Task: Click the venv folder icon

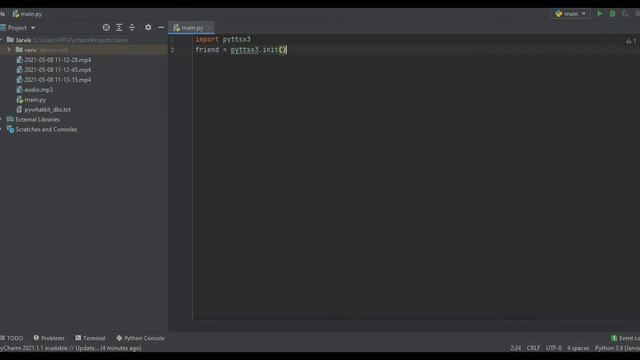Action: coord(19,50)
